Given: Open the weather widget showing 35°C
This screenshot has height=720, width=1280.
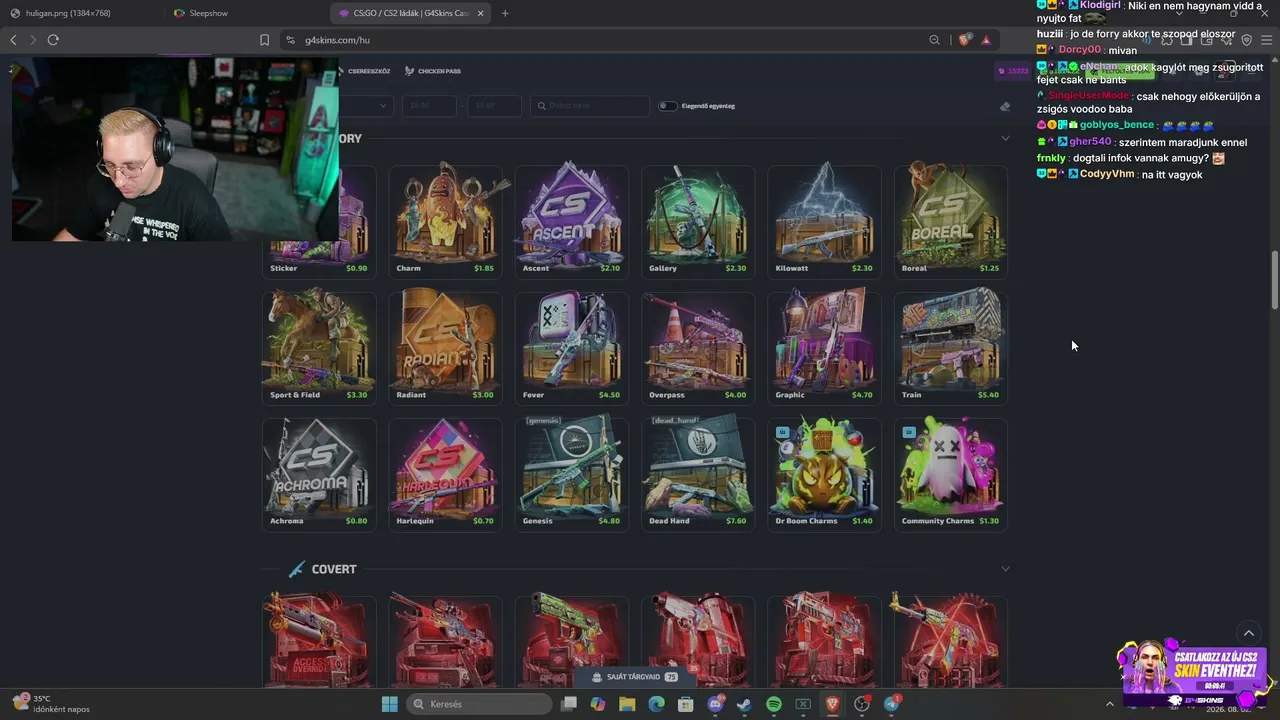Looking at the screenshot, I should [x=51, y=704].
